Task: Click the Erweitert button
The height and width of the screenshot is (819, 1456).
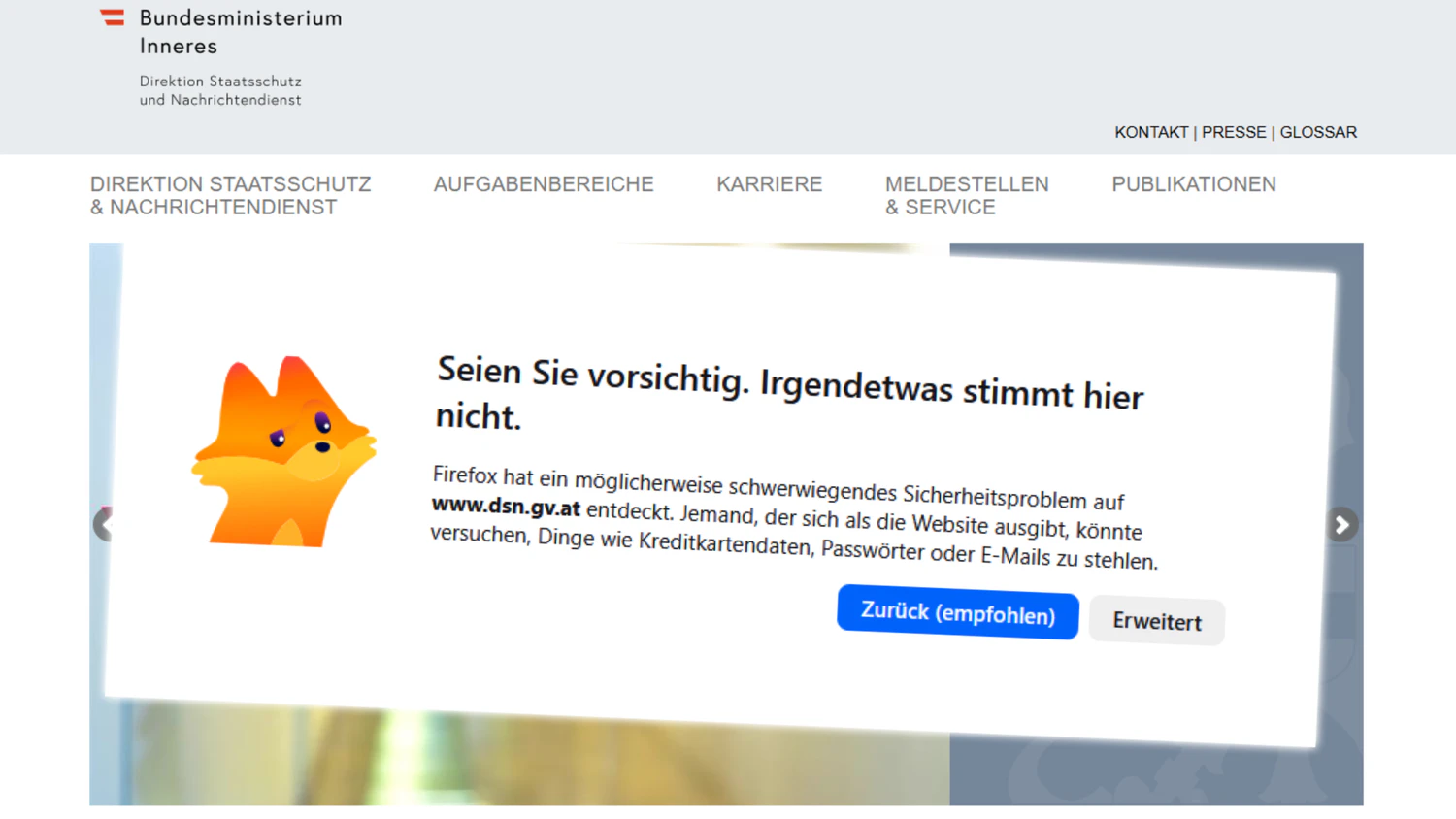Action: tap(1157, 621)
